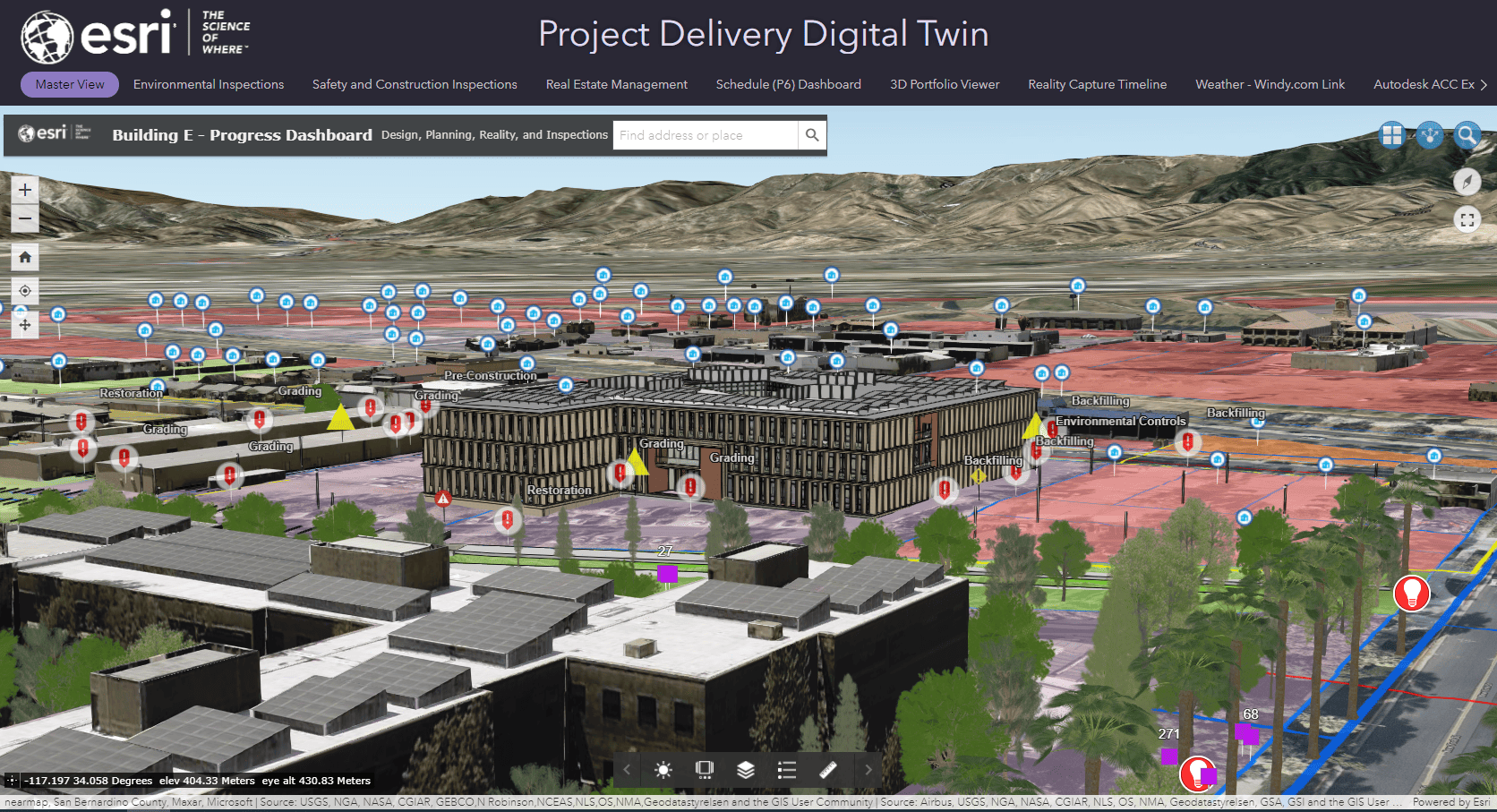1497x812 pixels.
Task: Click the Home view button
Action: [24, 257]
